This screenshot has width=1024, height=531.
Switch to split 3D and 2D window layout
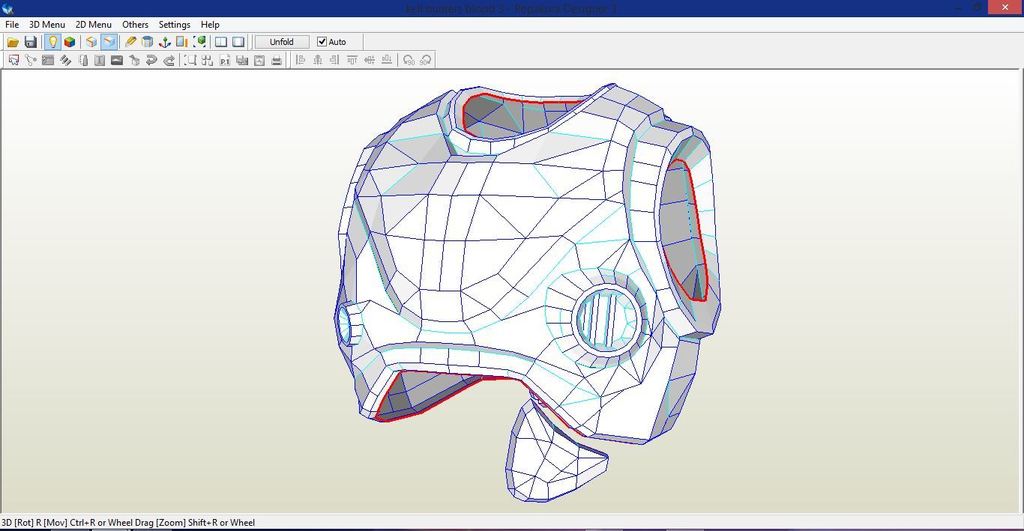point(221,42)
